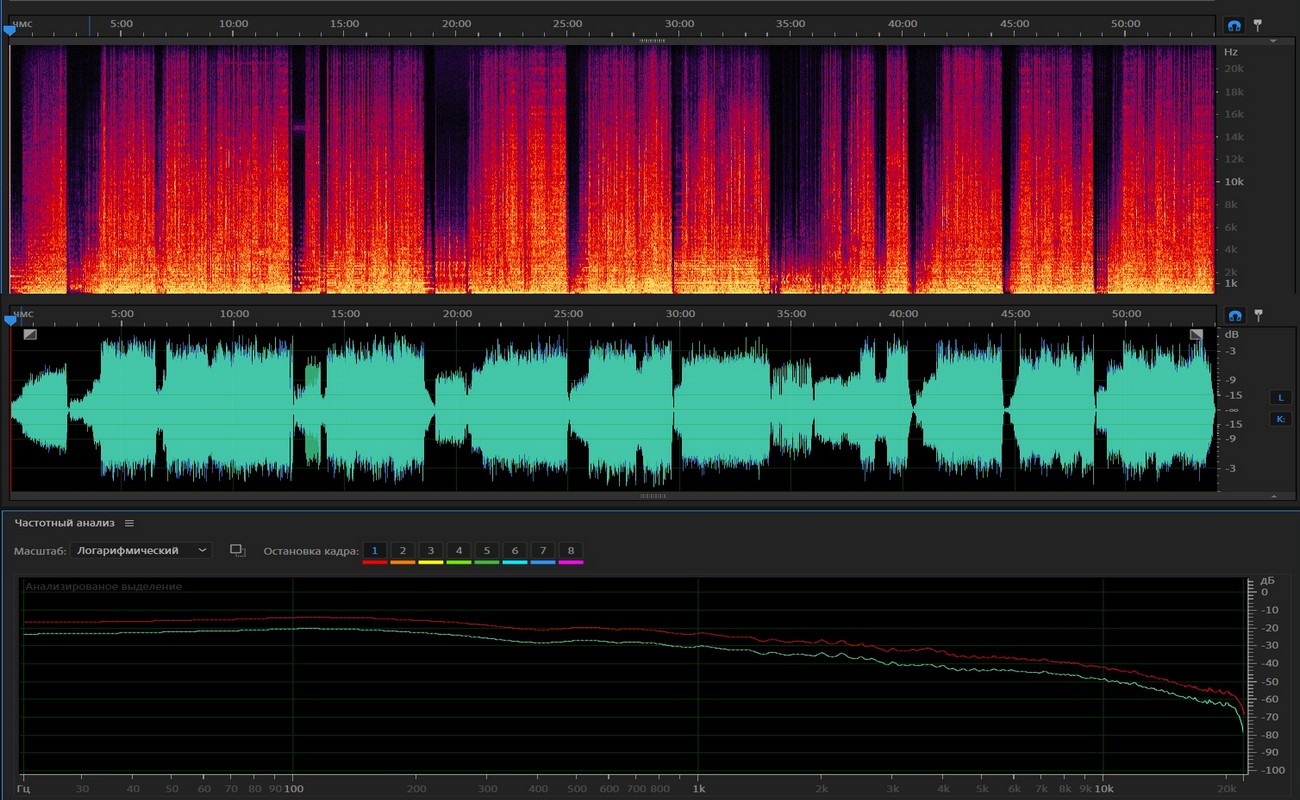Click the 5 hold button with green swatch
This screenshot has width=1300, height=800.
point(487,551)
